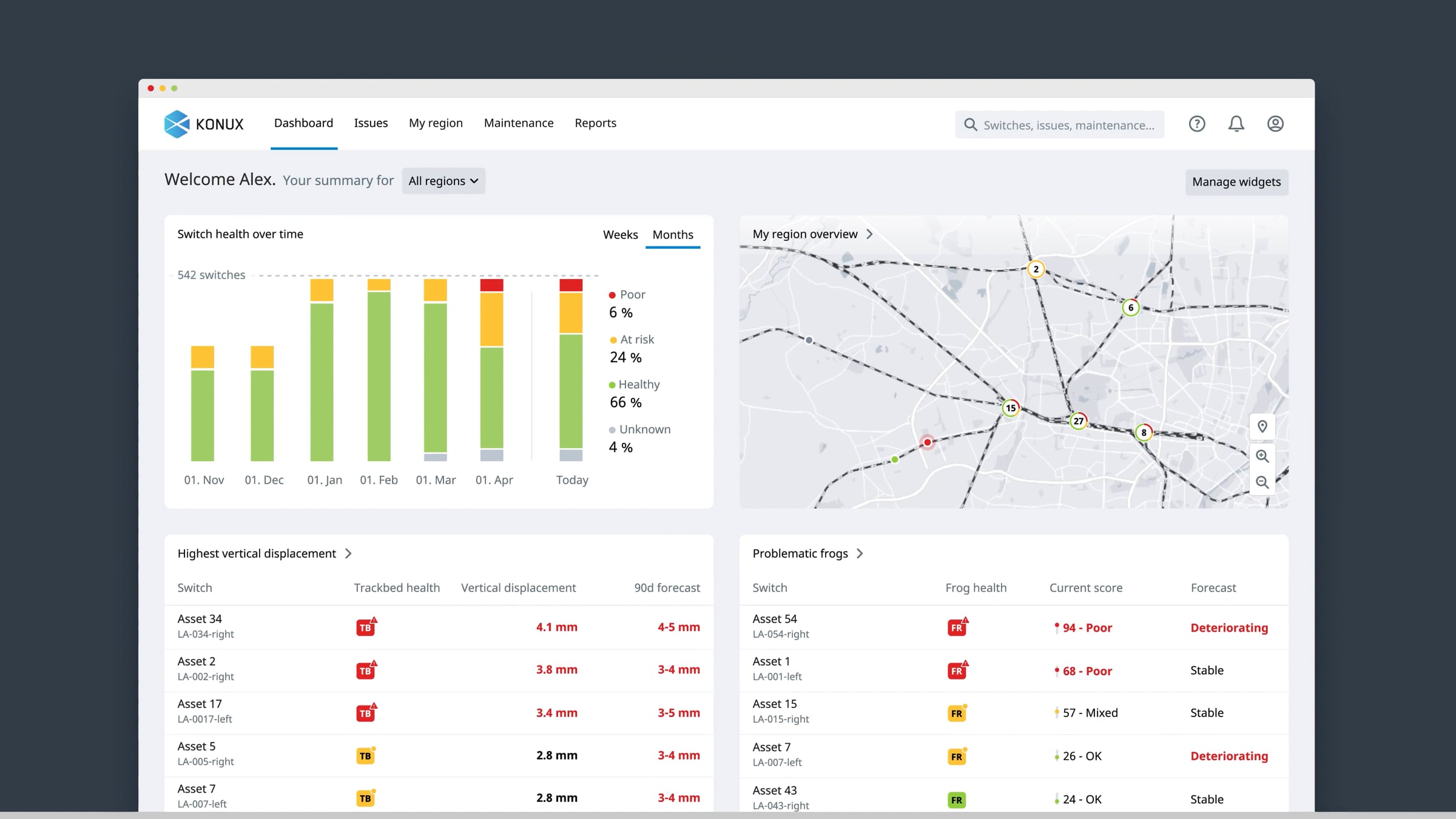This screenshot has width=1456, height=819.
Task: Go to My region tab
Action: [436, 123]
